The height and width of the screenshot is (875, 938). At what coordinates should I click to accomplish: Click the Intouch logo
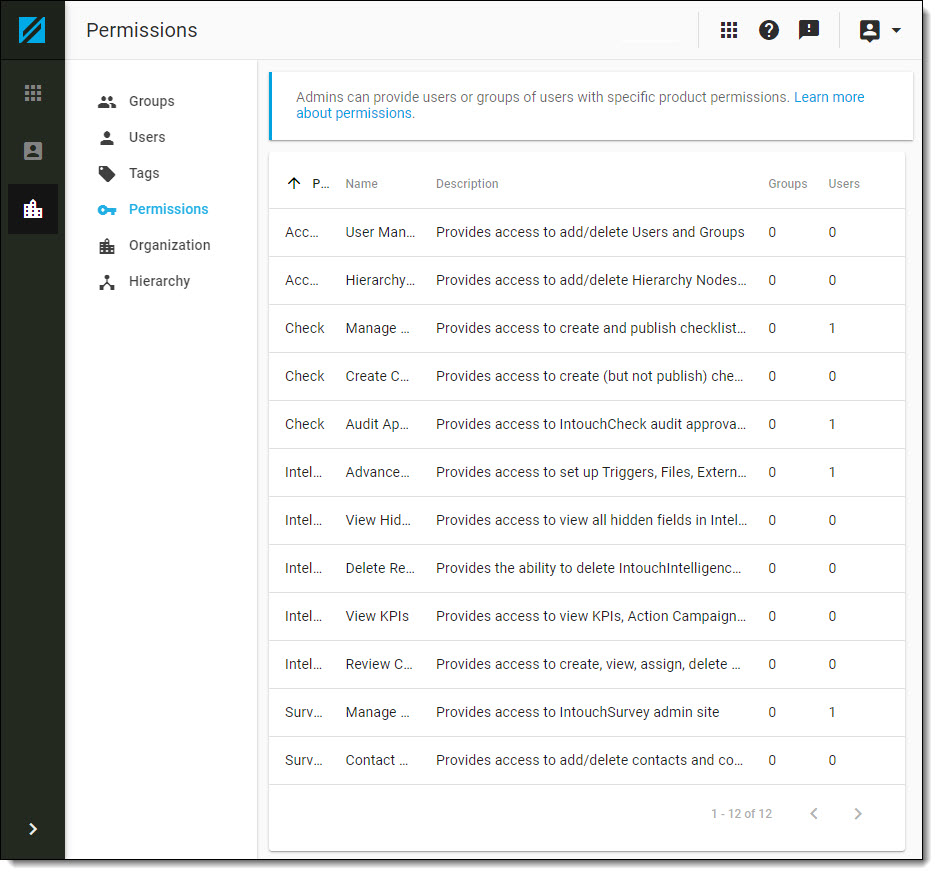coord(32,29)
